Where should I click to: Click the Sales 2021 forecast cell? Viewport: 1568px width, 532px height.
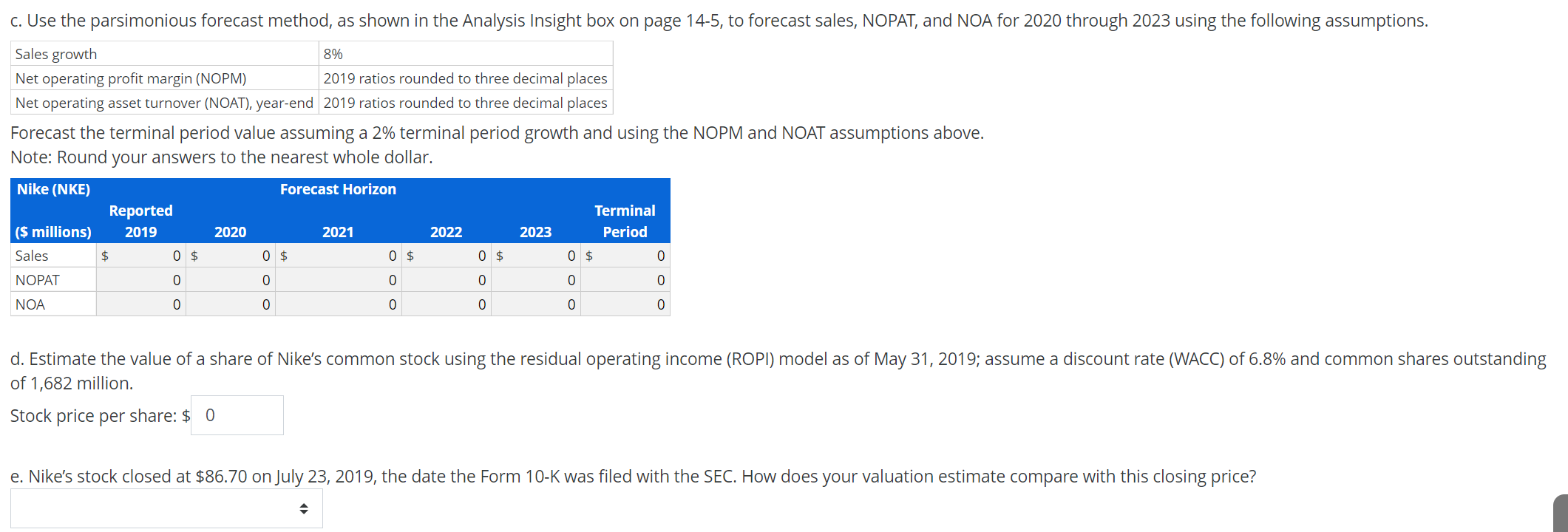[338, 255]
